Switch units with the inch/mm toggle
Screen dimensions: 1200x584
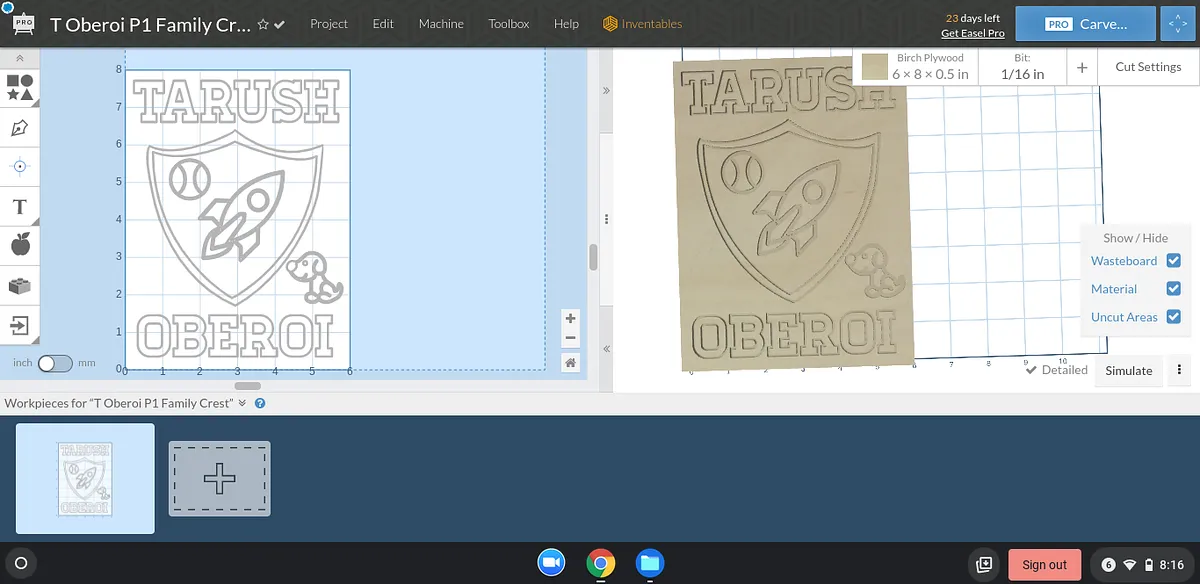point(55,363)
